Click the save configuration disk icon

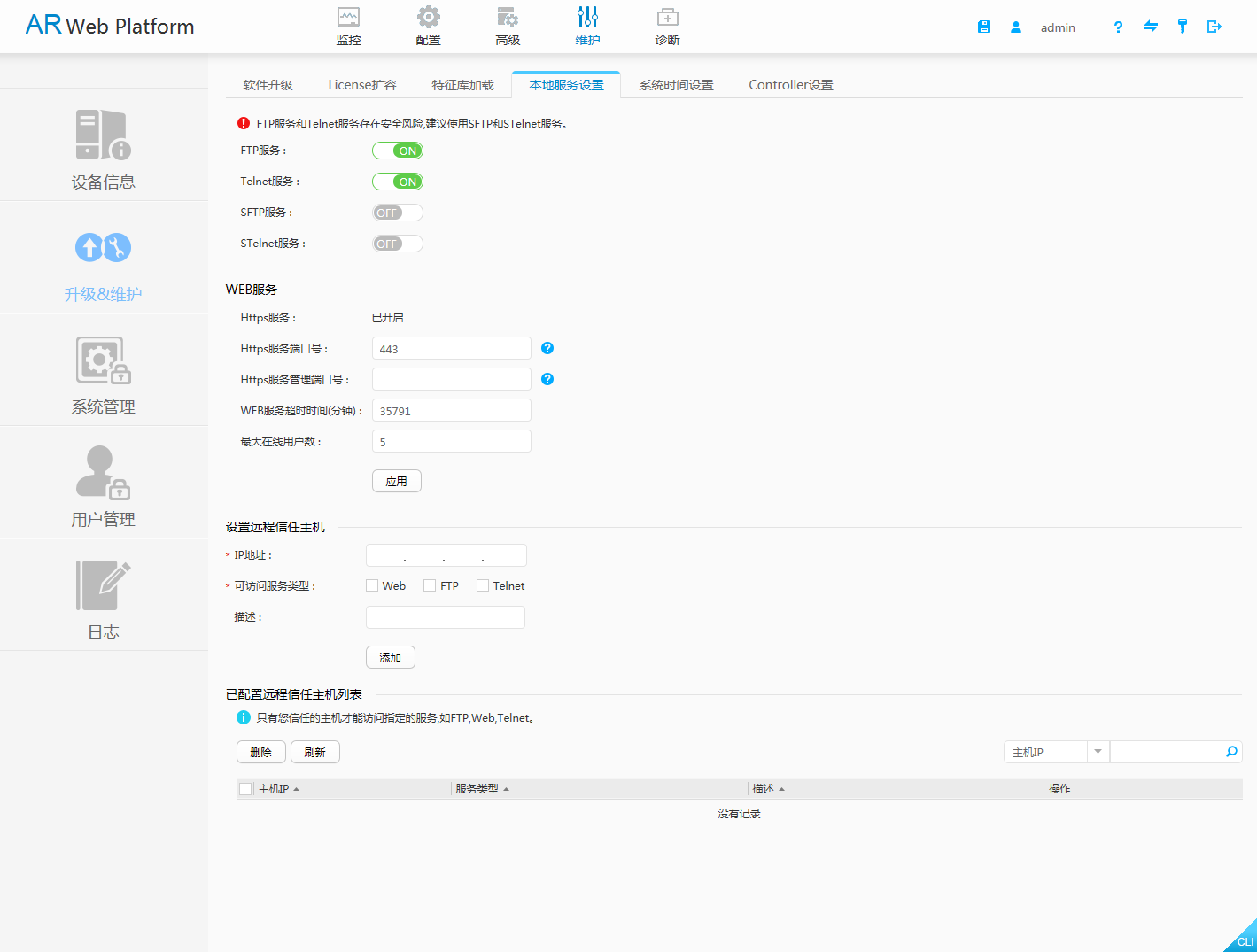[x=983, y=27]
